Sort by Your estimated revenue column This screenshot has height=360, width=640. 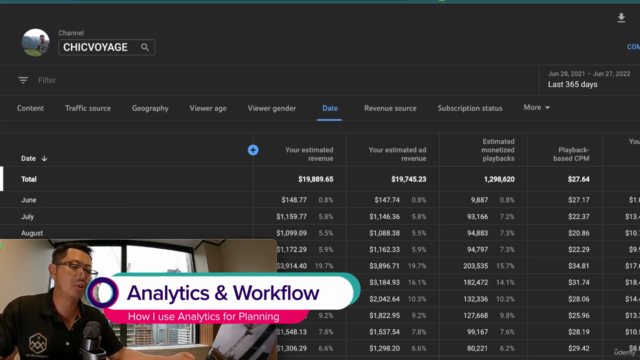[x=309, y=154]
